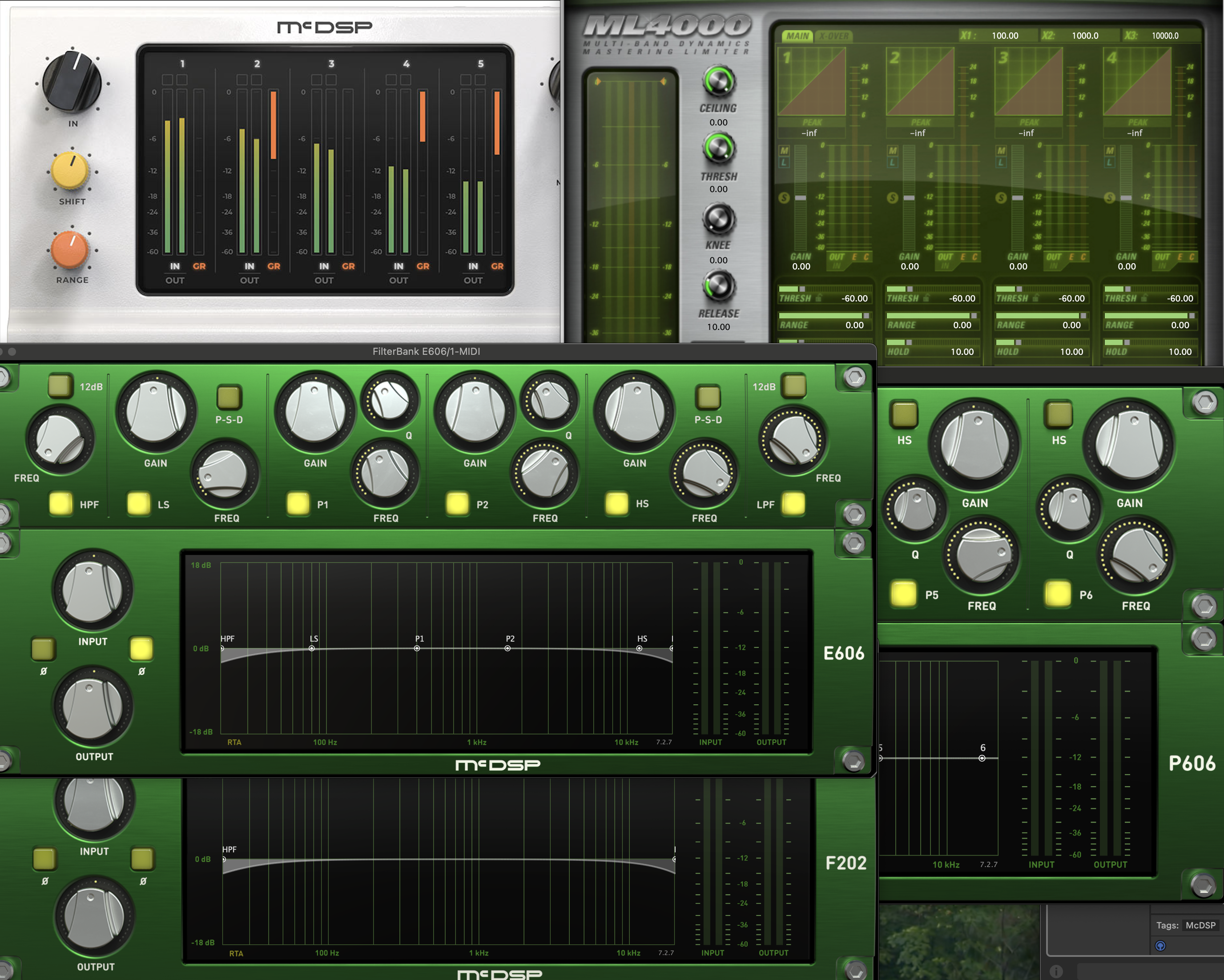Enable the HPF band on E606
Viewport: 1224px width, 980px height.
[60, 503]
